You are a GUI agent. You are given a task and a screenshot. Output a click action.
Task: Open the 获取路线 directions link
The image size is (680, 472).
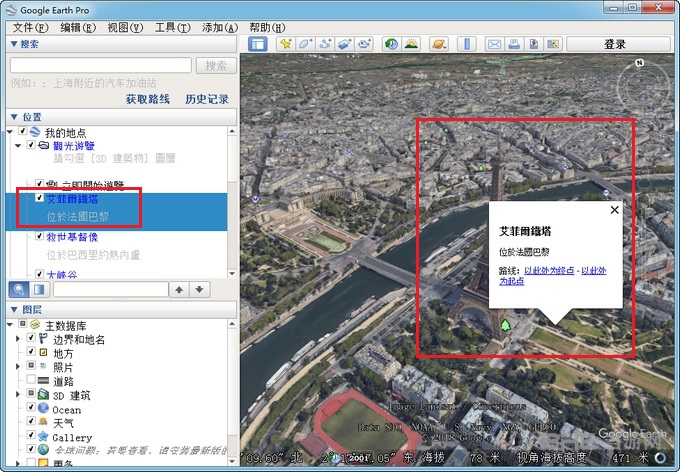pyautogui.click(x=148, y=99)
